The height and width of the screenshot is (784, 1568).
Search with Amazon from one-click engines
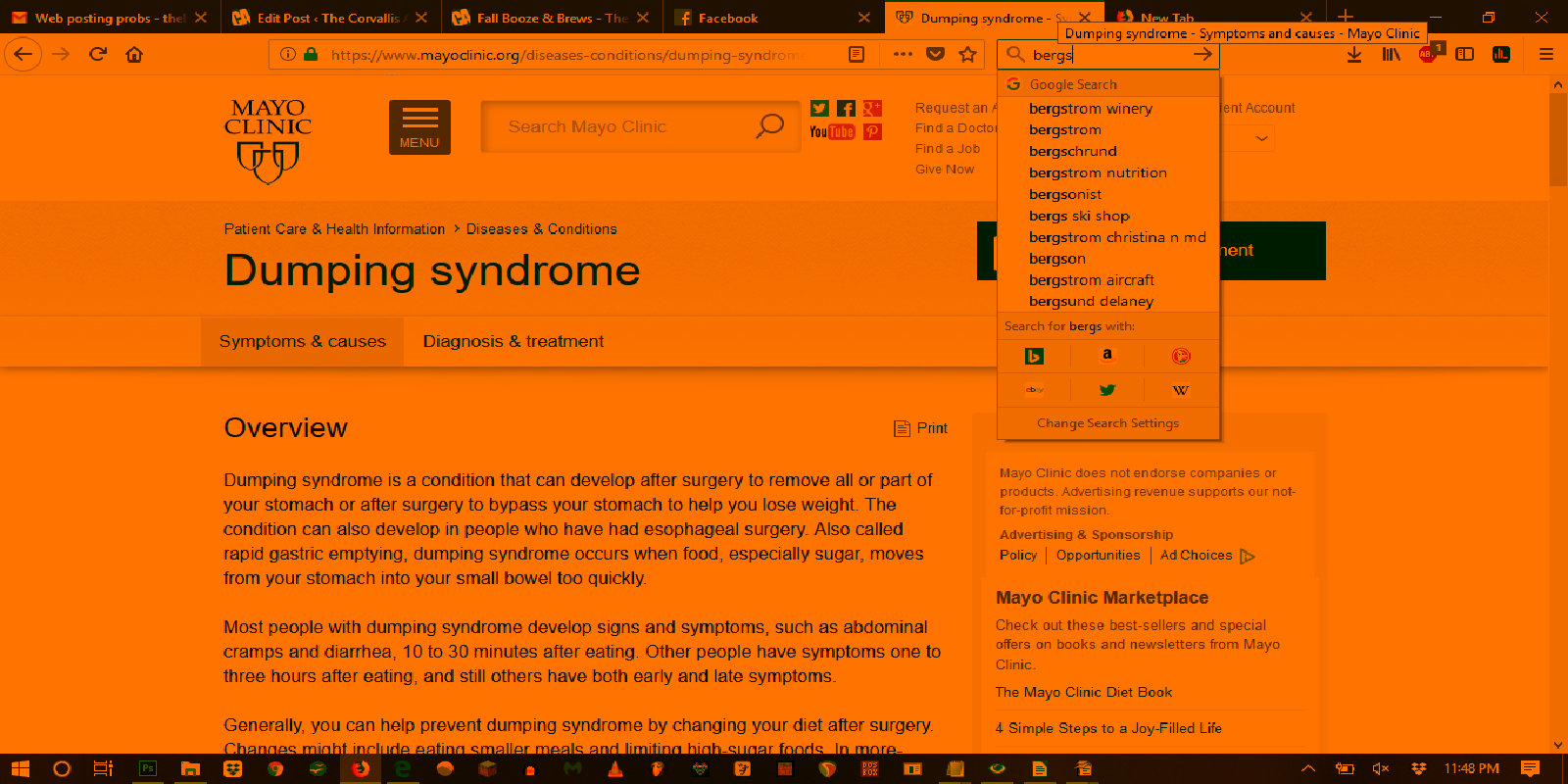pos(1107,356)
